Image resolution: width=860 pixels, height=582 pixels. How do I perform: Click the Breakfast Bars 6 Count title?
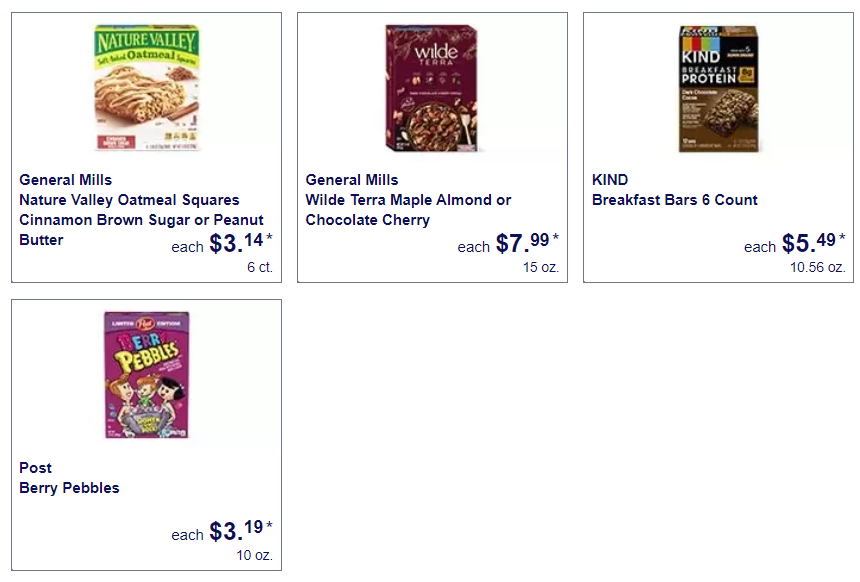point(675,200)
